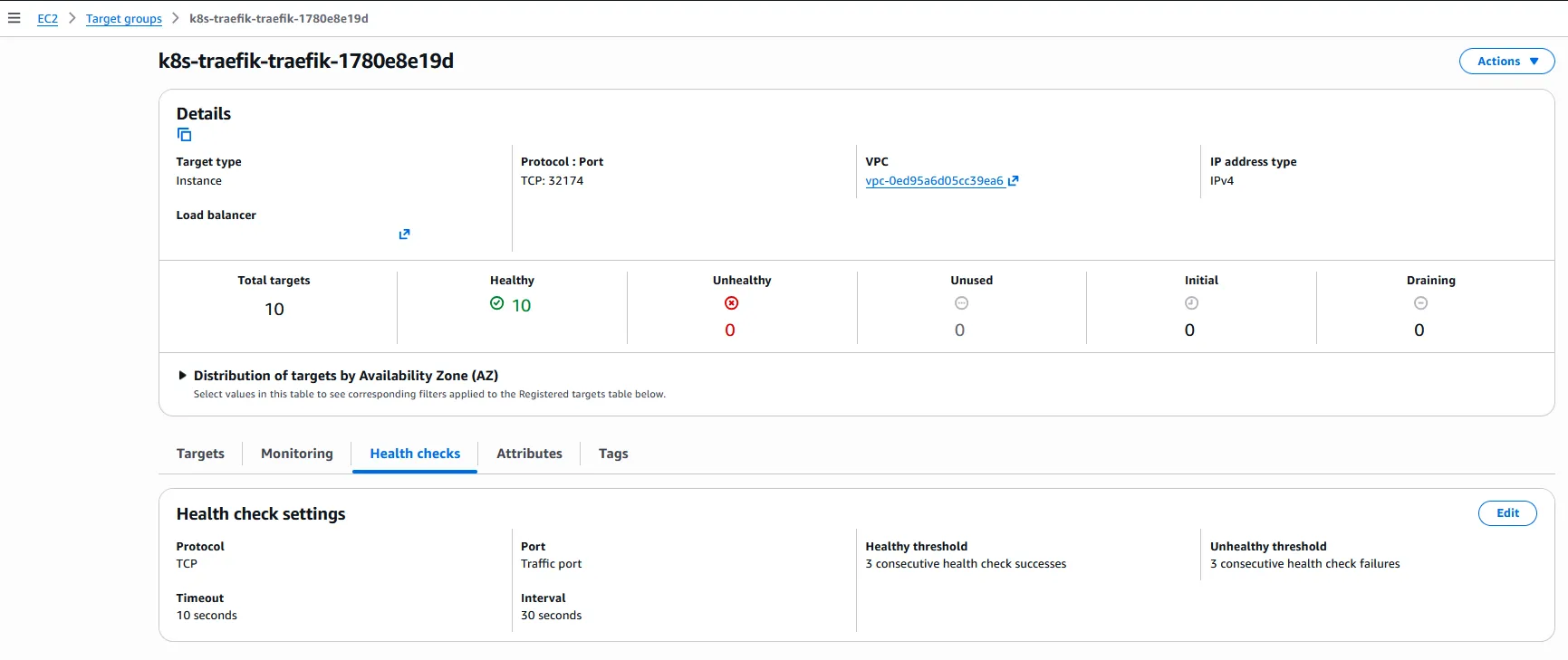Click the healthy targets count 10
The image size is (1568, 660).
(522, 306)
